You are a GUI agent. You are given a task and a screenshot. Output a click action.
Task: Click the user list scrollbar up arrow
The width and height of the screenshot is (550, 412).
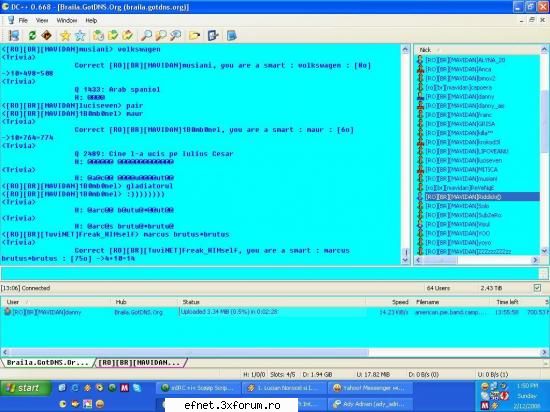[x=544, y=50]
